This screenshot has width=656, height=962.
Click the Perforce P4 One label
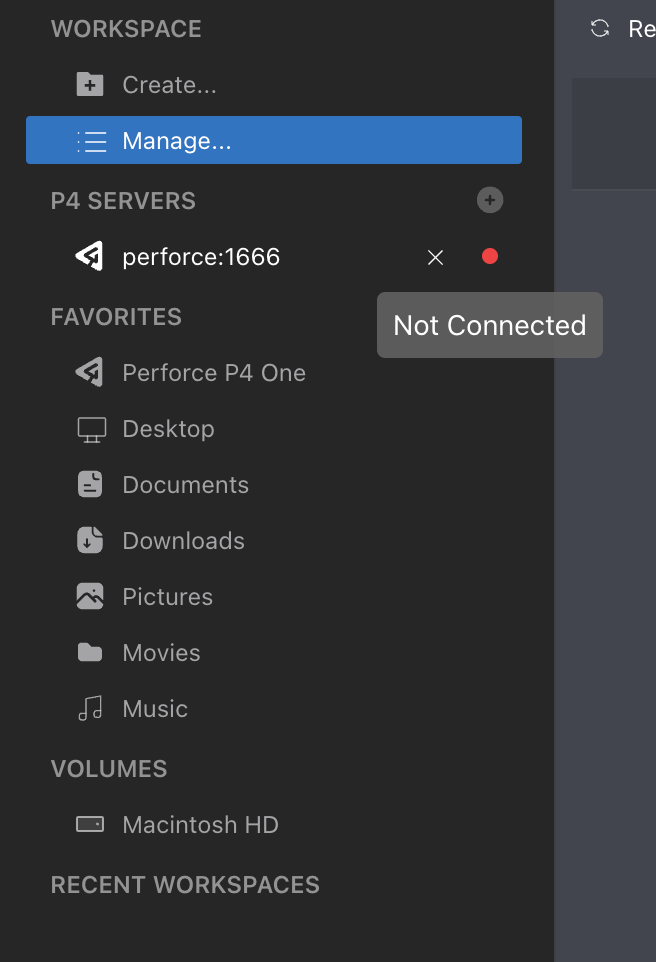point(214,373)
